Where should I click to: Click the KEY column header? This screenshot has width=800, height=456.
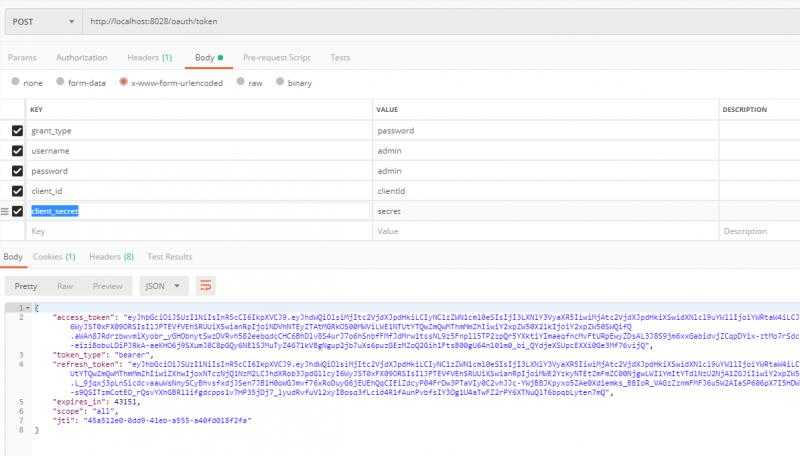tap(36, 110)
